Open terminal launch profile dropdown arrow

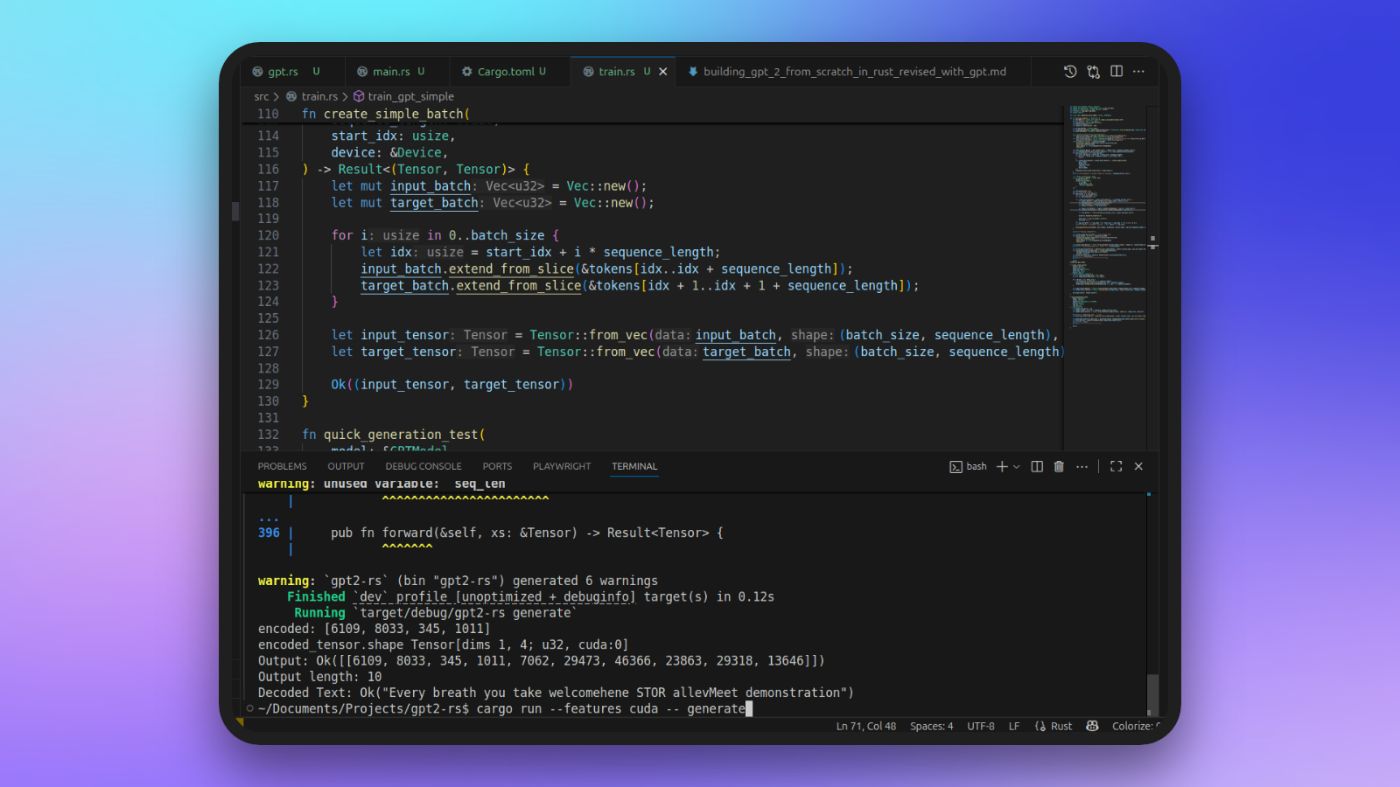(x=1017, y=467)
